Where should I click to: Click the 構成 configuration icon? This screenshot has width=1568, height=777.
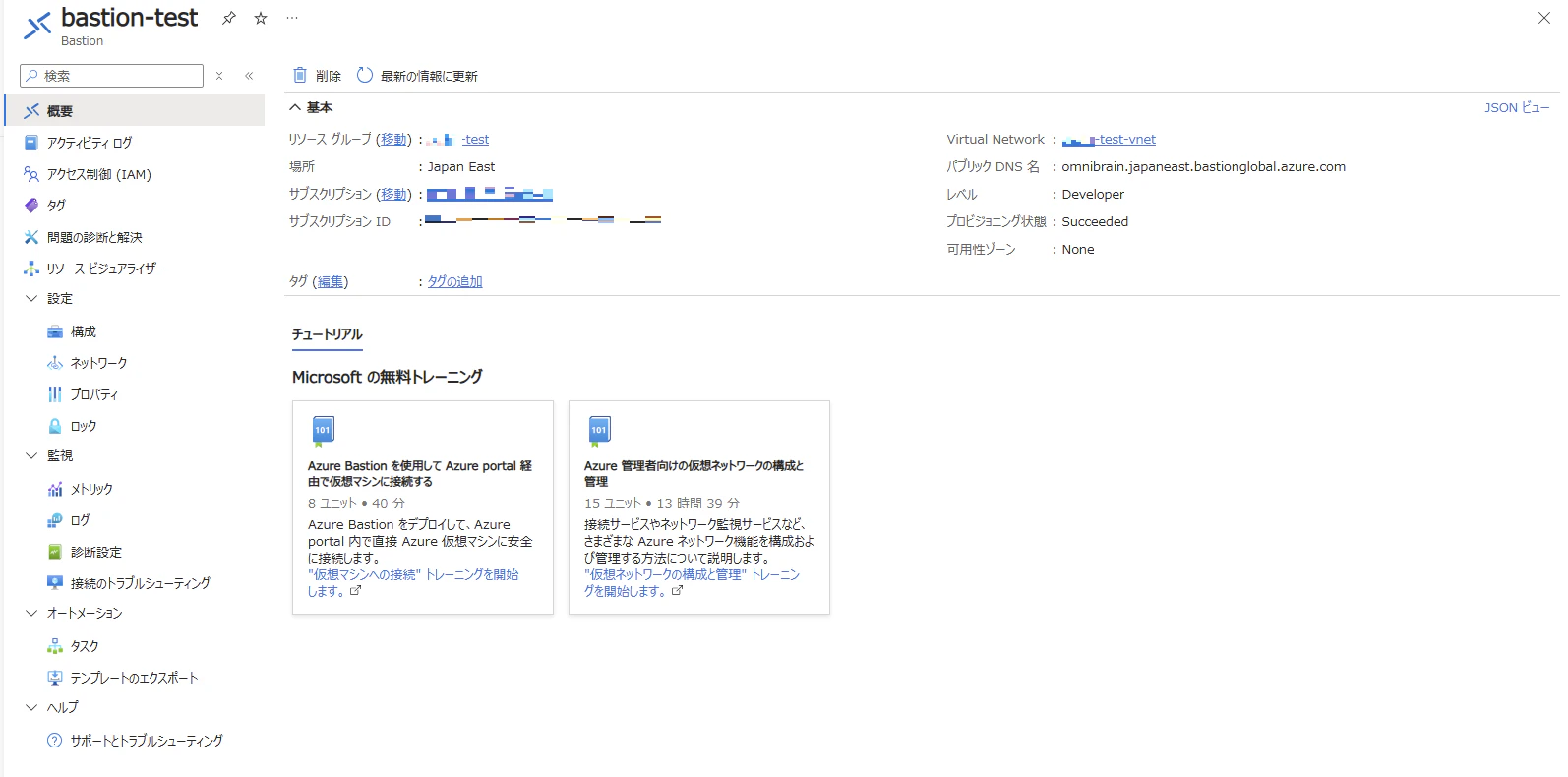(x=55, y=331)
